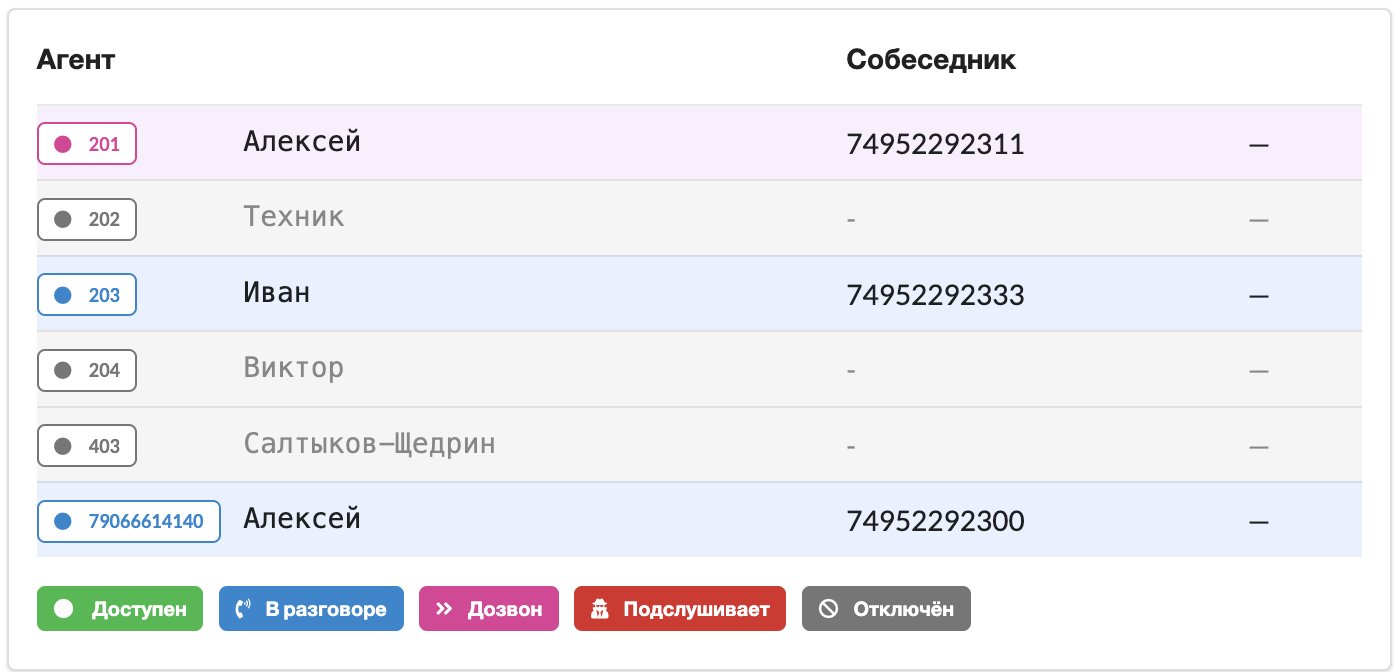This screenshot has width=1394, height=672.
Task: Click the blue status dot for agent 203
Action: point(62,295)
